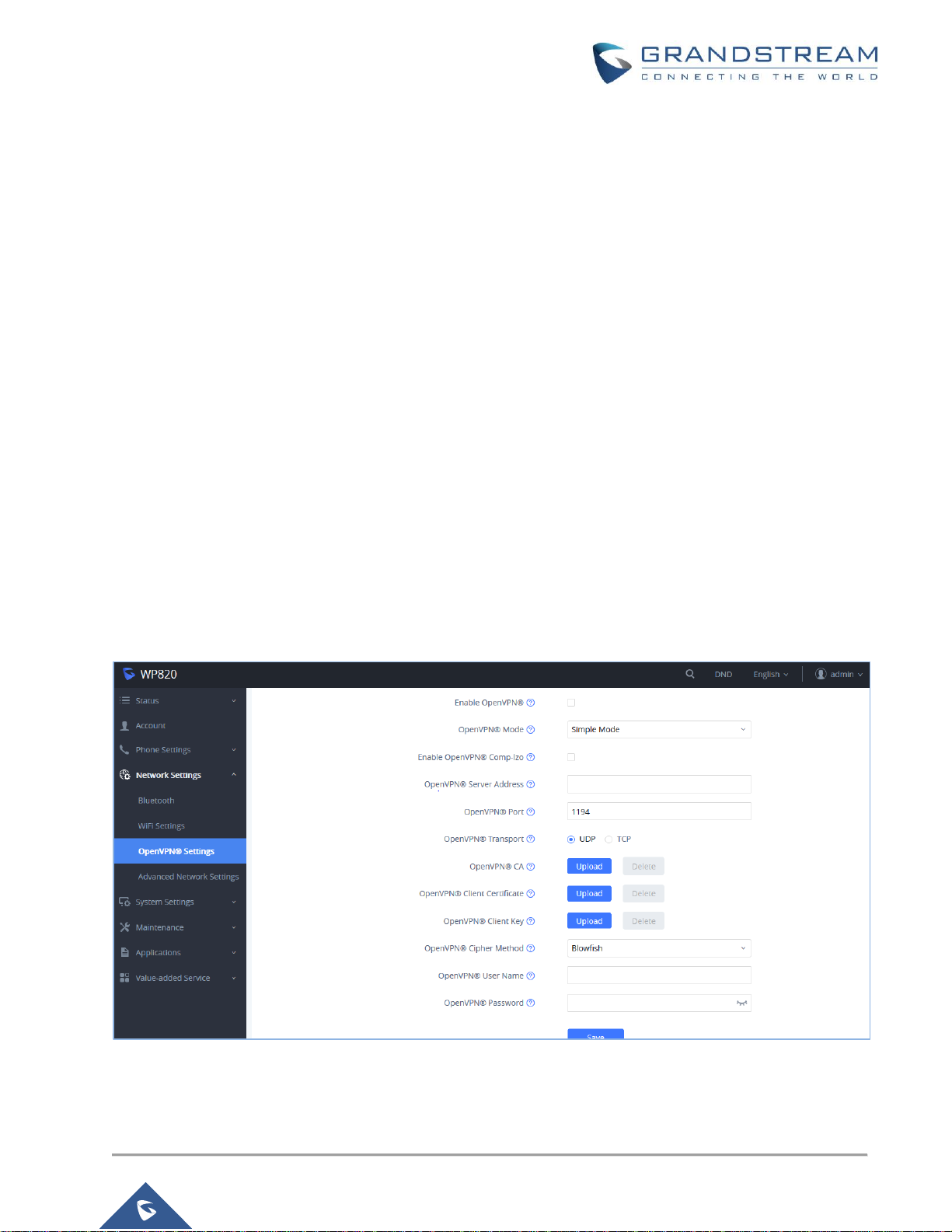This screenshot has height=1232, width=952.
Task: Open help icon for OpenVPN® Transport
Action: (531, 839)
